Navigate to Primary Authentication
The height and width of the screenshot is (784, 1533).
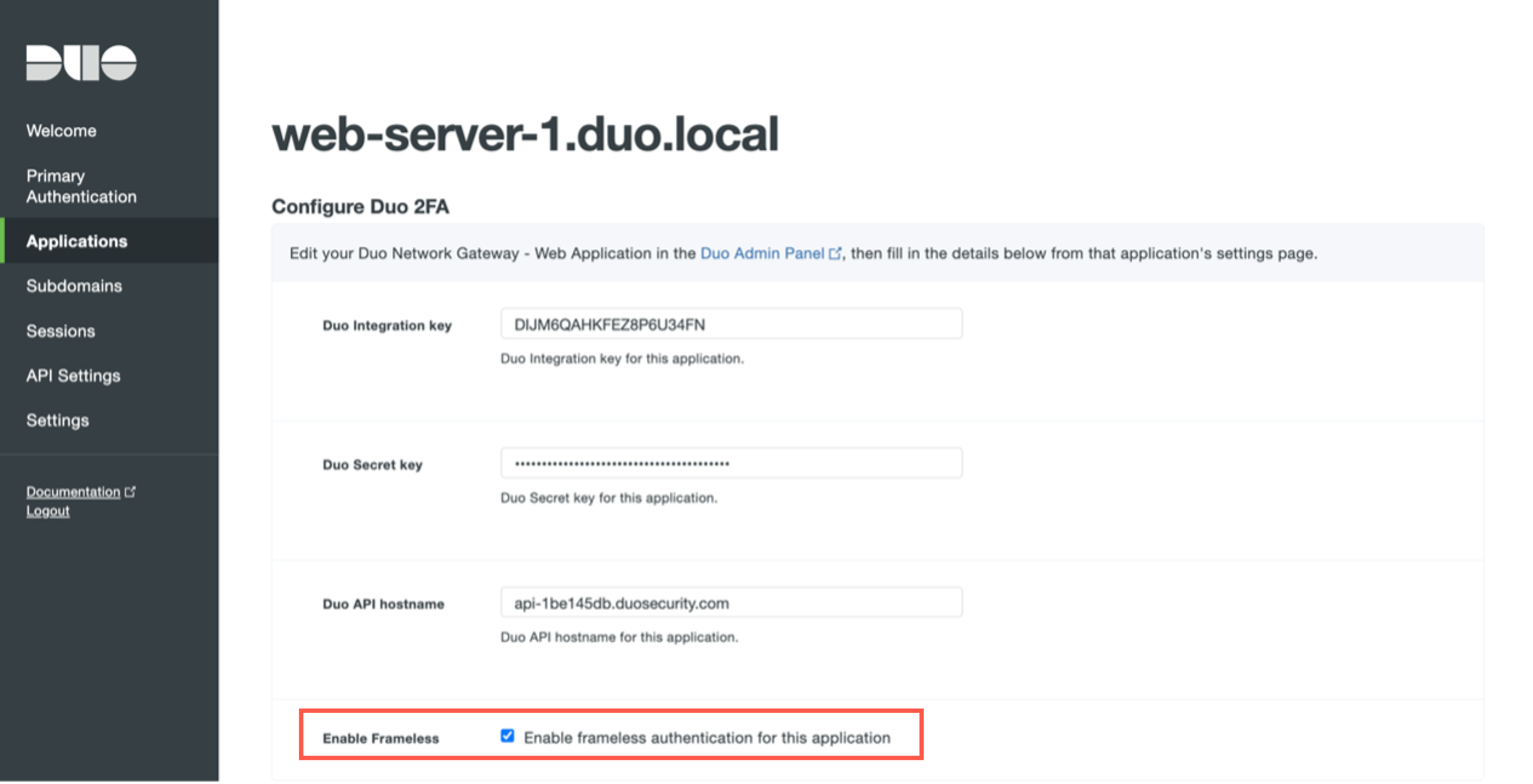(x=81, y=186)
